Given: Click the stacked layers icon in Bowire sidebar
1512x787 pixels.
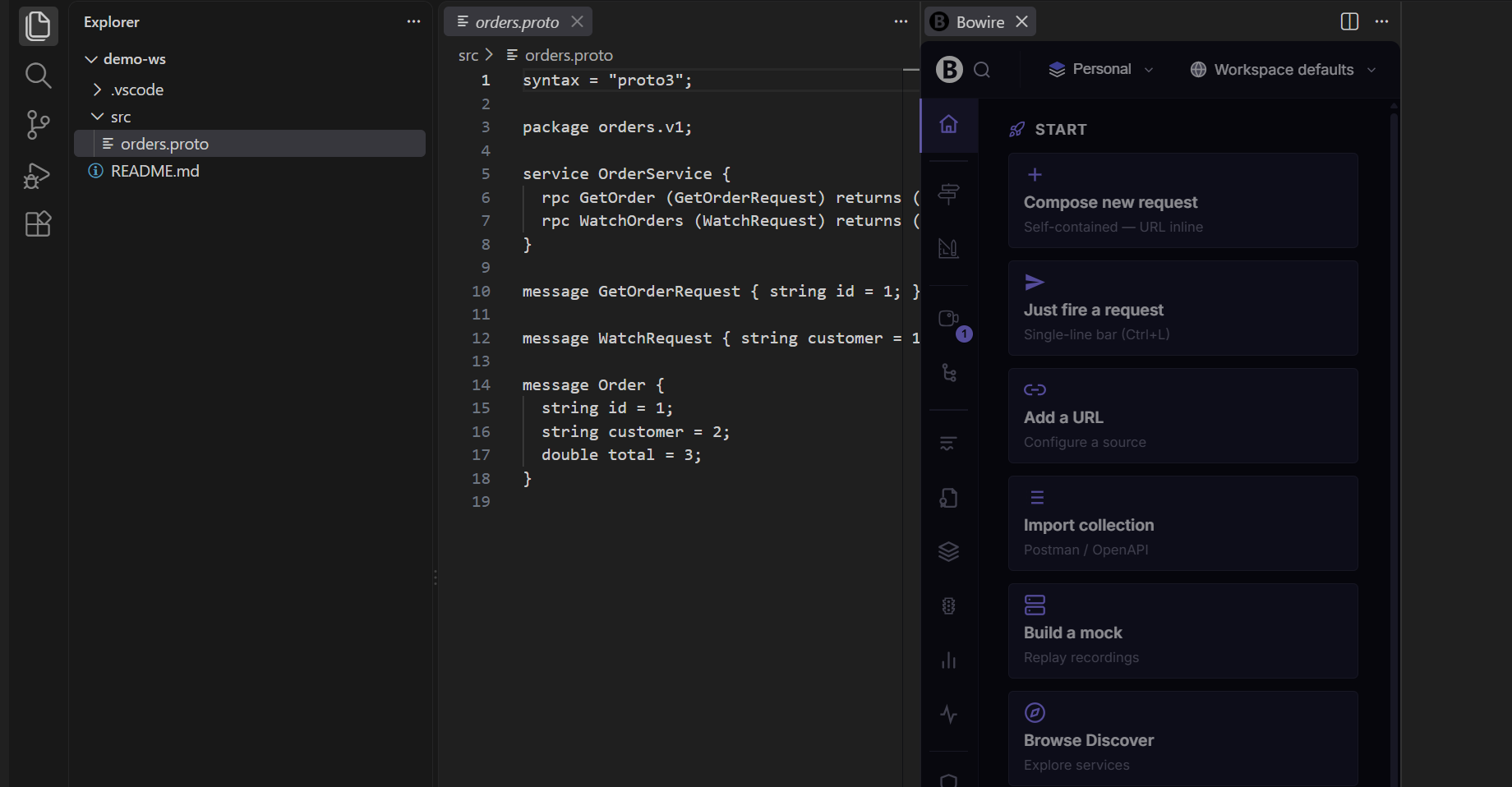Looking at the screenshot, I should point(949,552).
